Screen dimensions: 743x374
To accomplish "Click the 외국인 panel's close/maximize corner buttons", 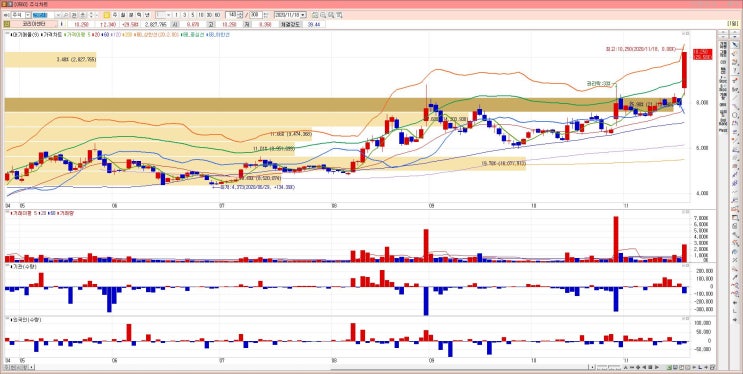I will point(686,319).
